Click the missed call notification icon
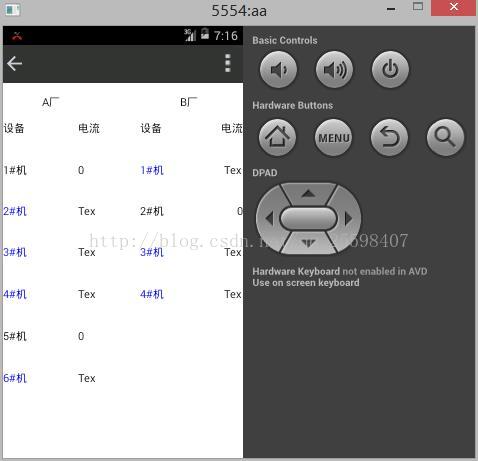This screenshot has height=461, width=478. coord(17,36)
